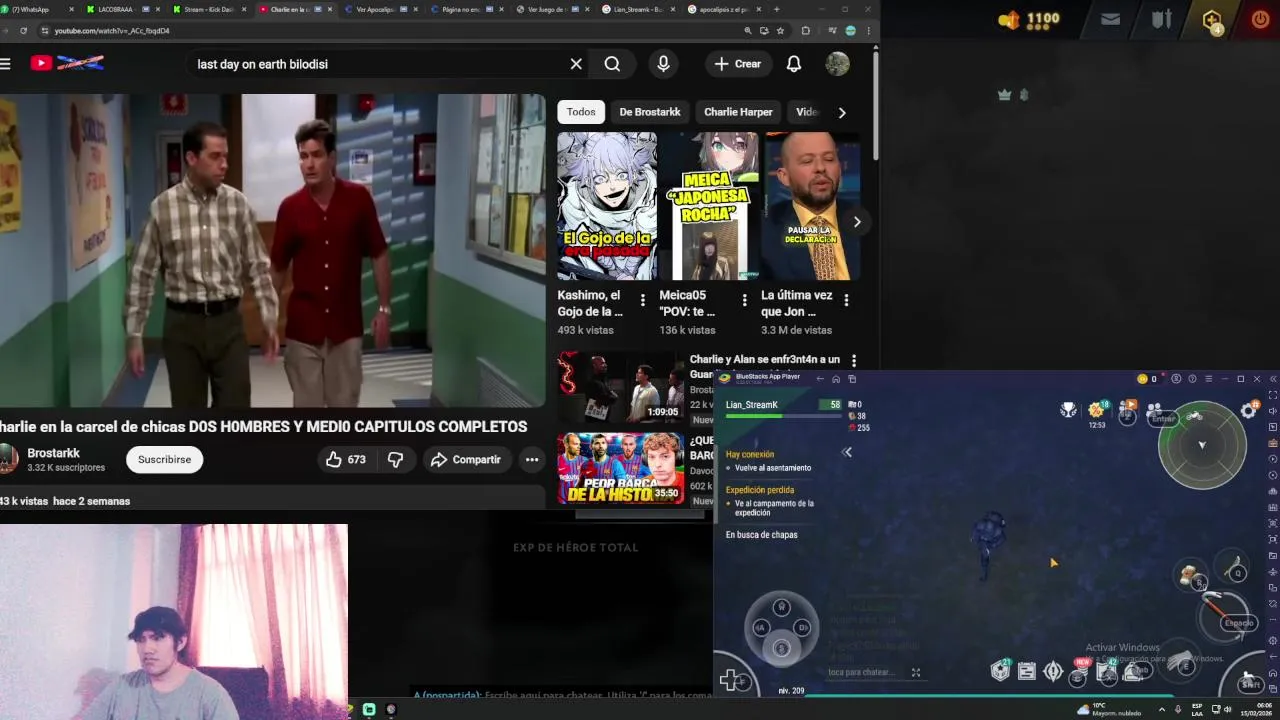
Task: Open the YouTube account avatar menu
Action: click(837, 64)
